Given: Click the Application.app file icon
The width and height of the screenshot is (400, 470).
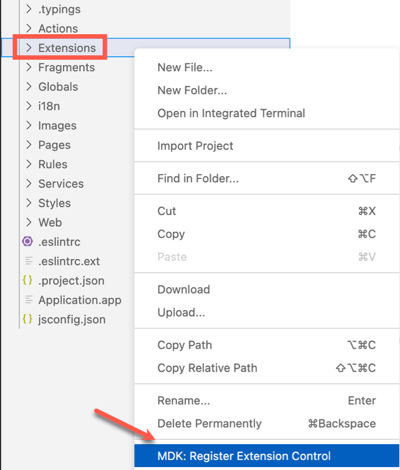Looking at the screenshot, I should pyautogui.click(x=29, y=300).
